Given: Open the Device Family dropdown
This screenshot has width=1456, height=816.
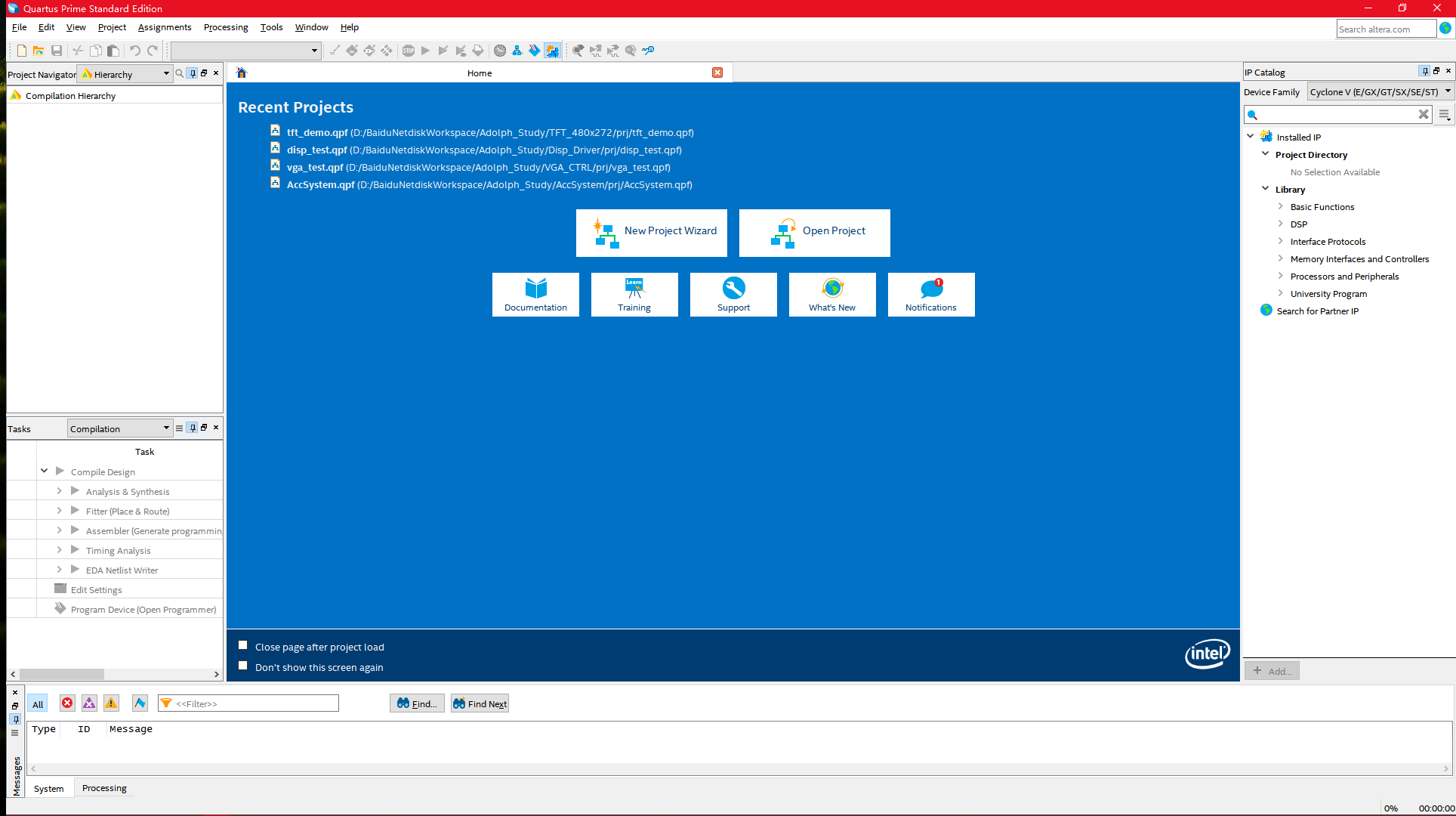Looking at the screenshot, I should coord(1380,92).
